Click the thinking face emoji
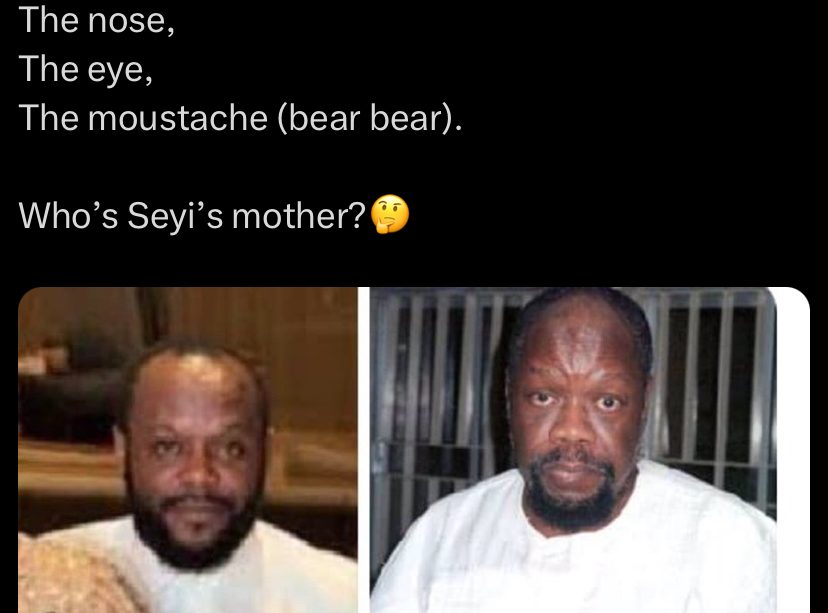828x613 pixels. pos(390,214)
